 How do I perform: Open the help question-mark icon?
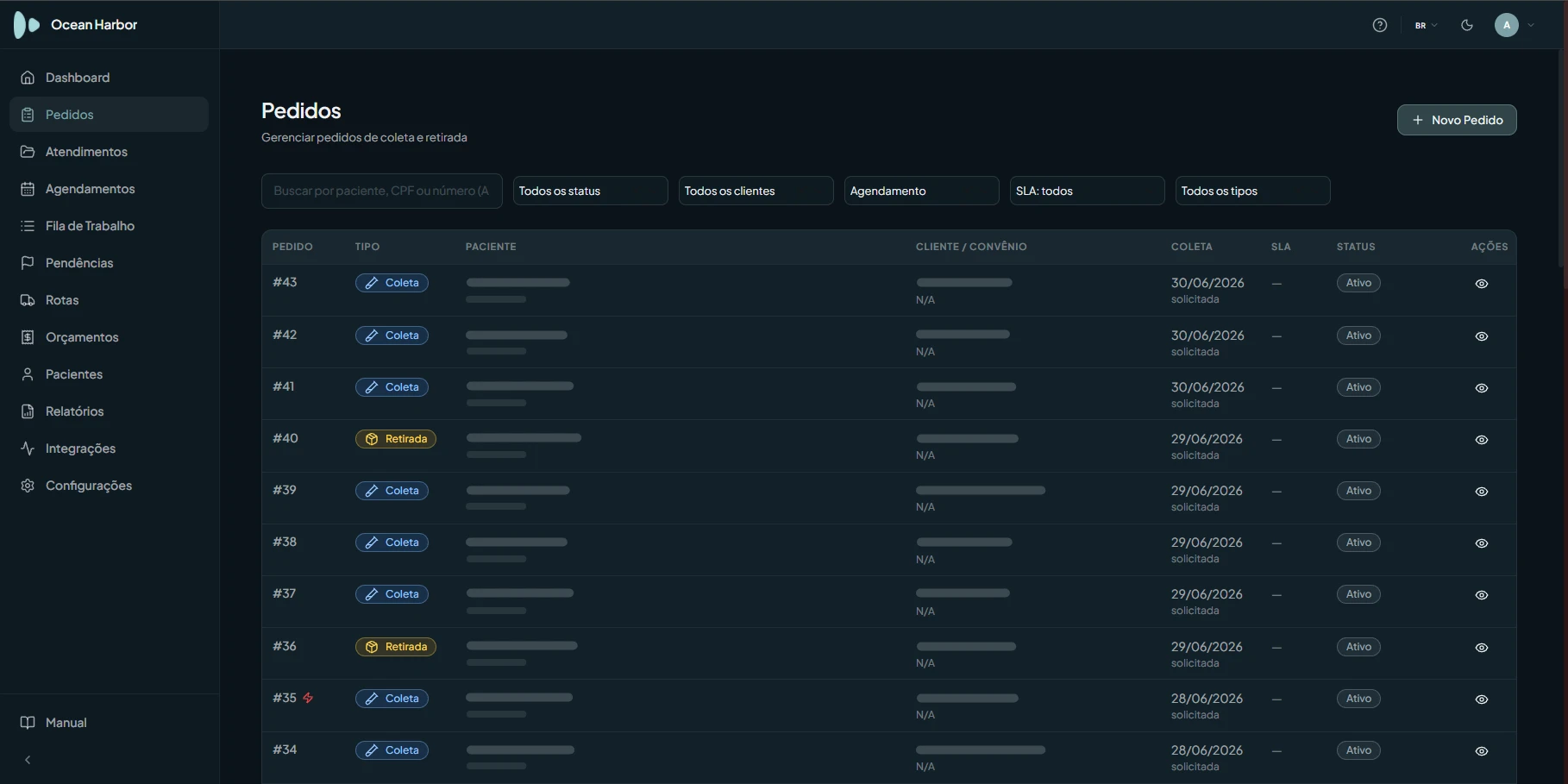(1380, 25)
